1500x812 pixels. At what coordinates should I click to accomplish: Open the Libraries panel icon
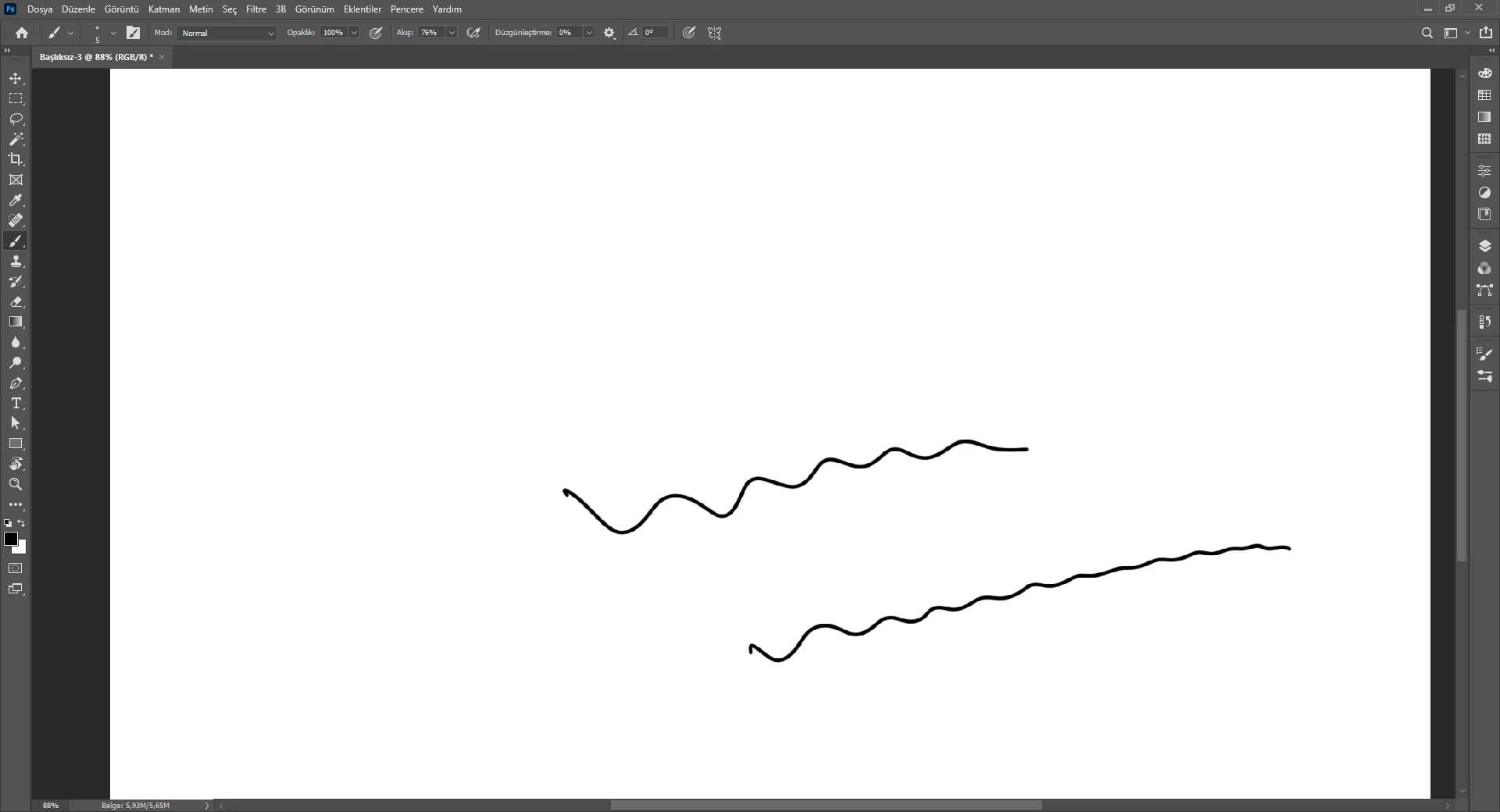tap(1484, 214)
